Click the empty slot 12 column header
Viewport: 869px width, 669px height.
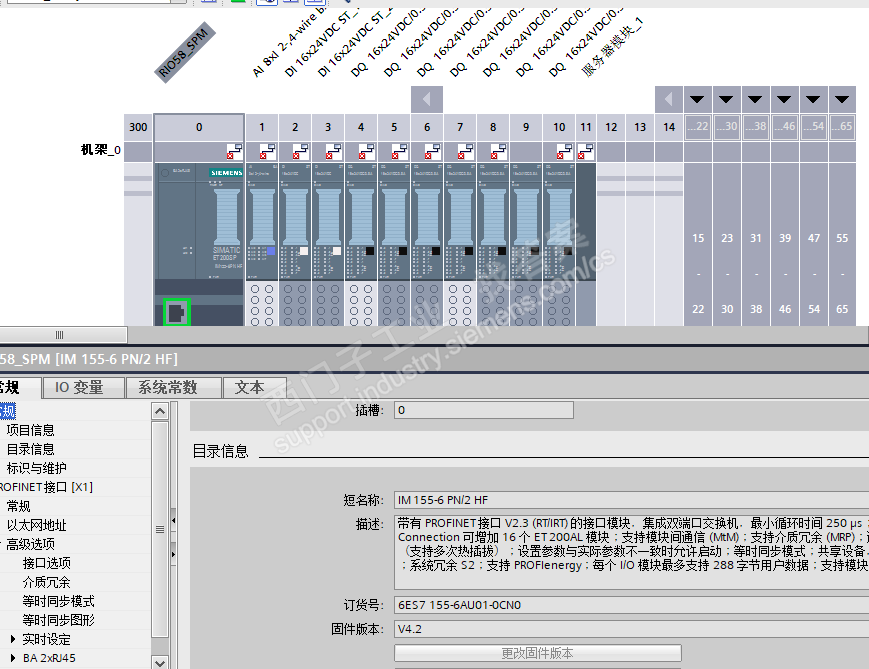point(611,127)
